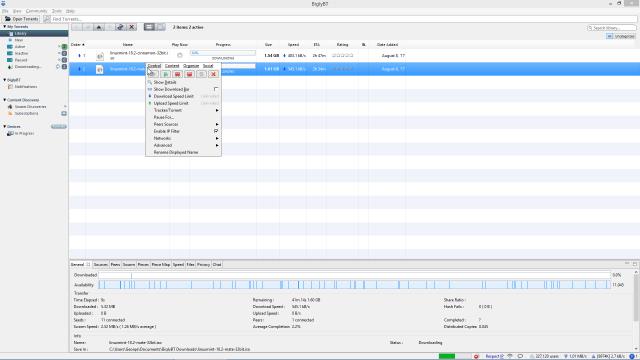Open the Help menu
Image resolution: width=640 pixels, height=360 pixels.
pyautogui.click(x=70, y=11)
